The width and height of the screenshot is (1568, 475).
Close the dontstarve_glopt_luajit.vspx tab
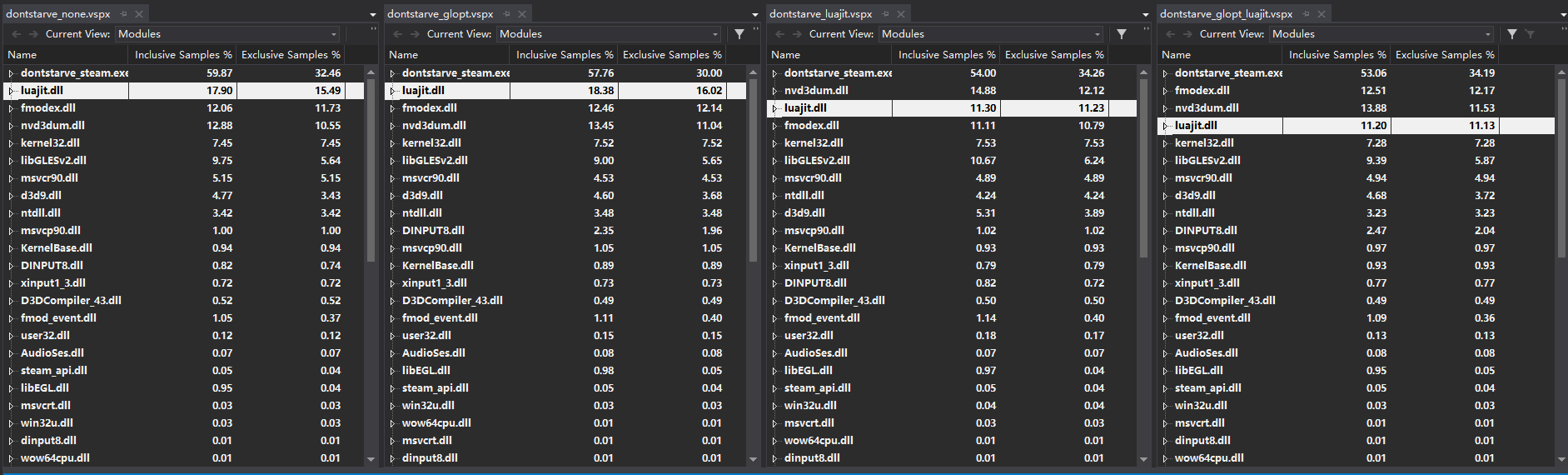(1322, 14)
